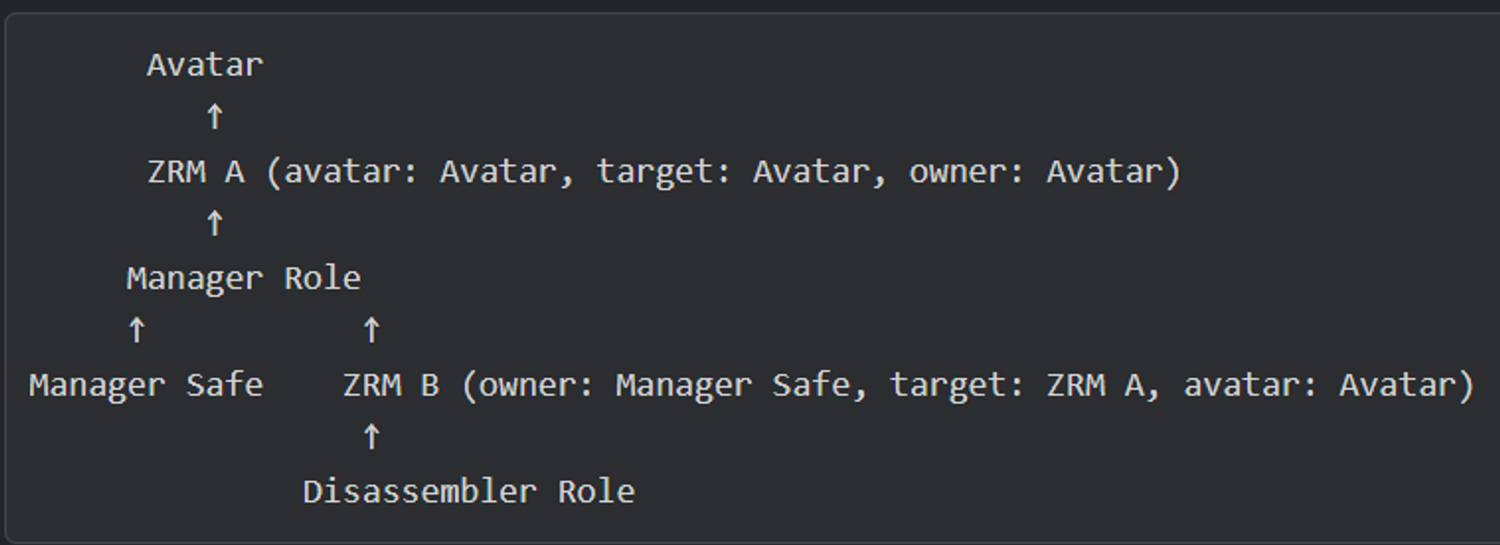Click the top "Avatar" node label
Screen dimensions: 1500x545
[x=205, y=65]
